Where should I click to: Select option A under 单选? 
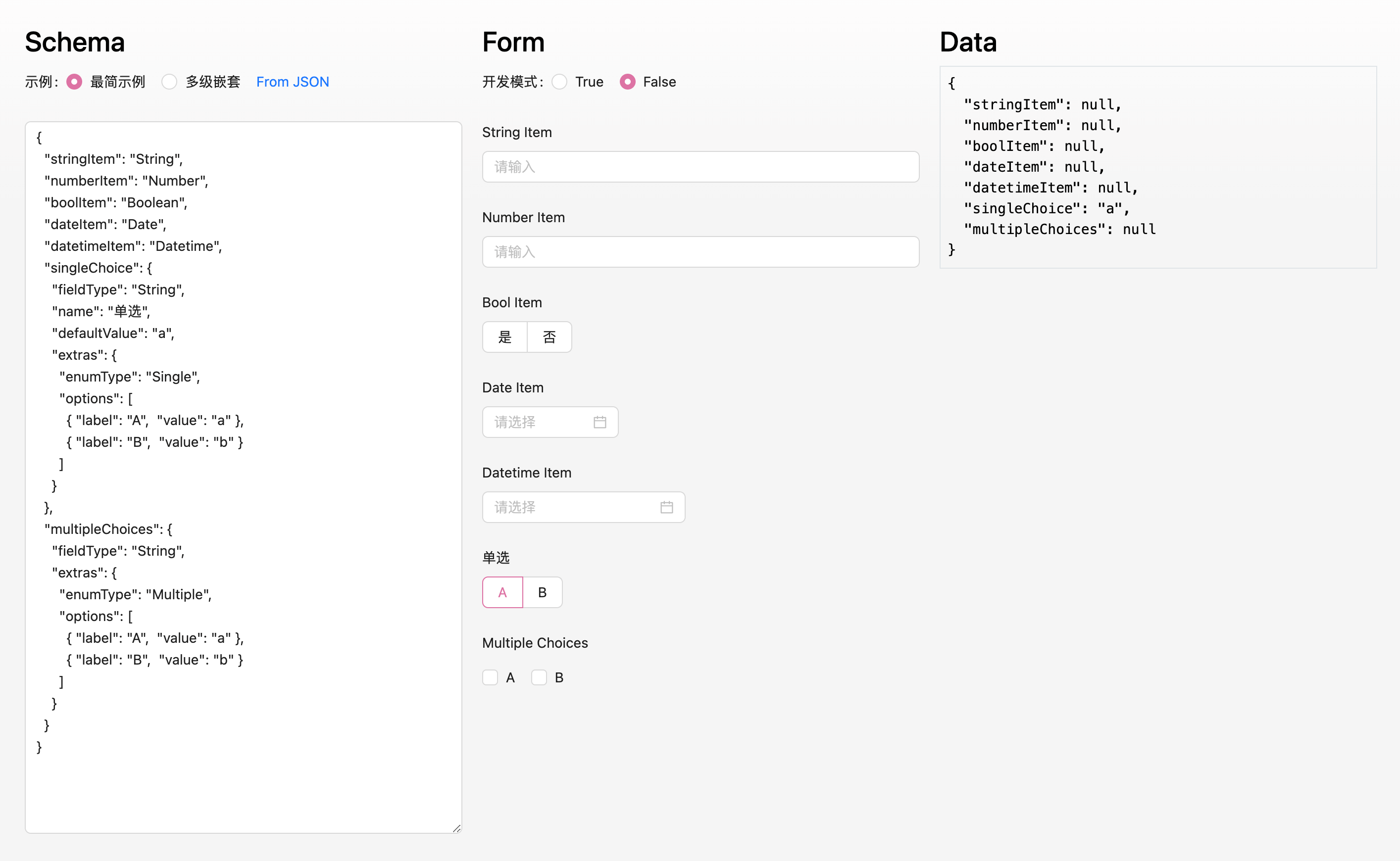502,592
